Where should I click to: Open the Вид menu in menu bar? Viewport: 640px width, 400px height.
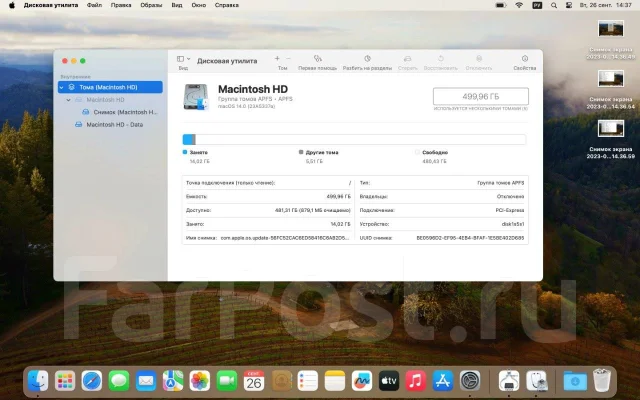[177, 5]
